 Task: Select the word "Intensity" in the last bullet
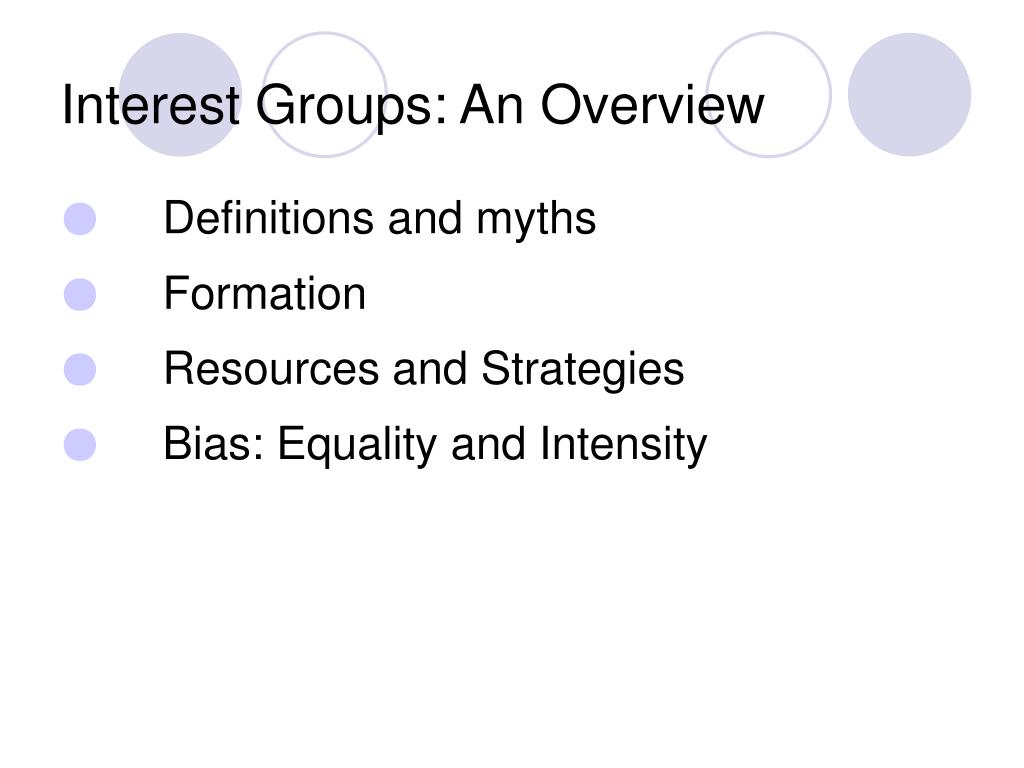coord(624,447)
